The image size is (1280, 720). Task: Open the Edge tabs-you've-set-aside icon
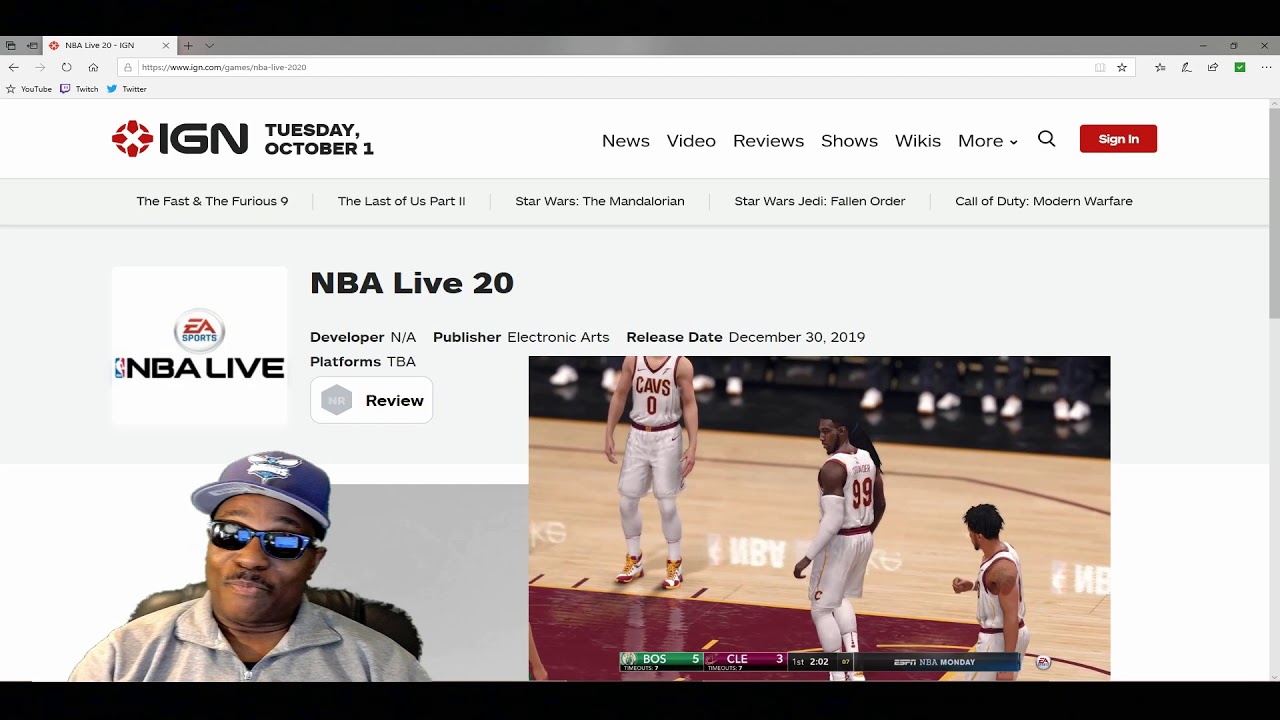pos(11,46)
